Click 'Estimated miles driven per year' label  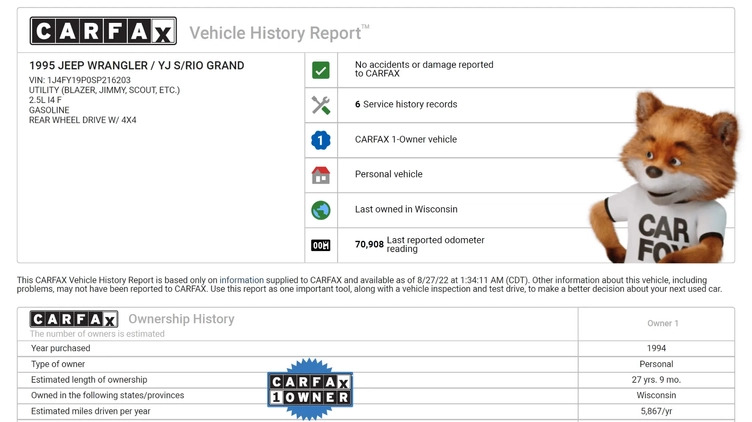(x=91, y=411)
